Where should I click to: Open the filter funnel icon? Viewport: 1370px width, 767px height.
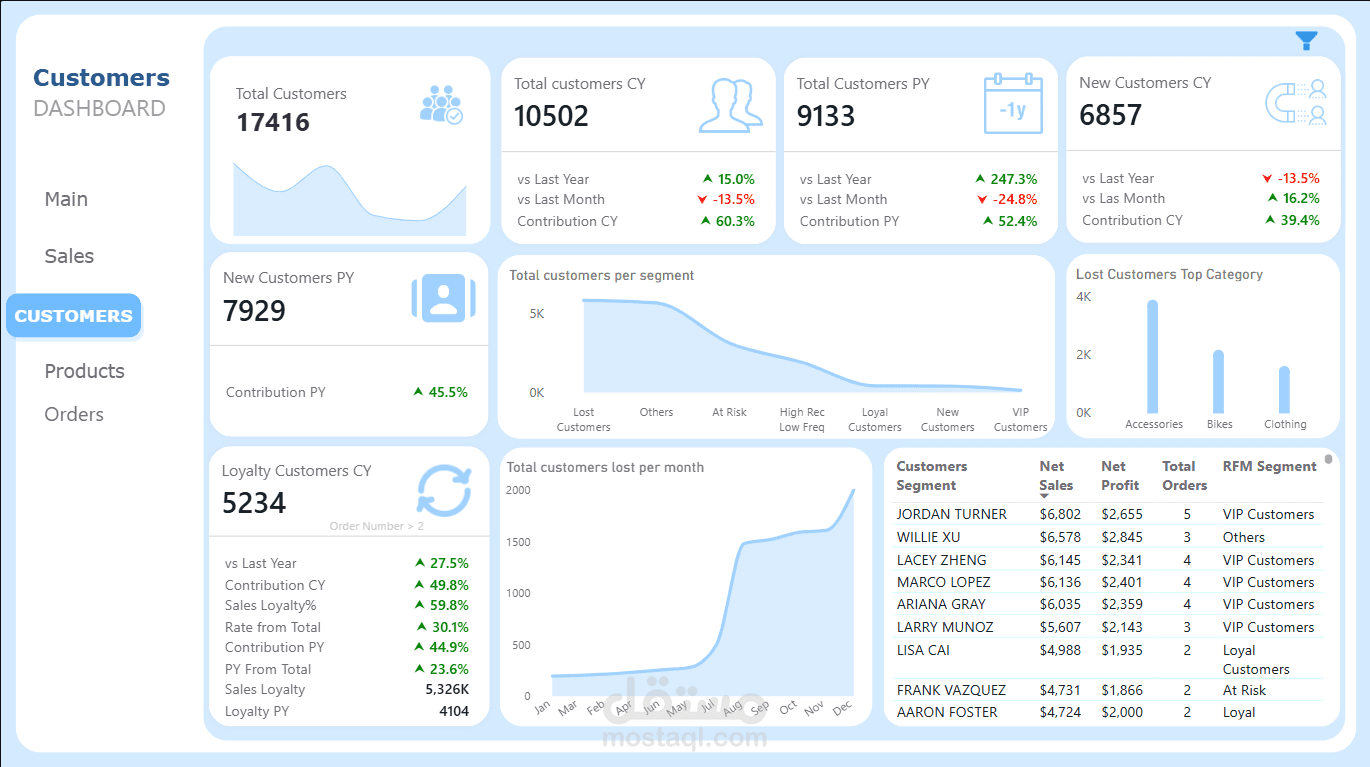pyautogui.click(x=1306, y=41)
